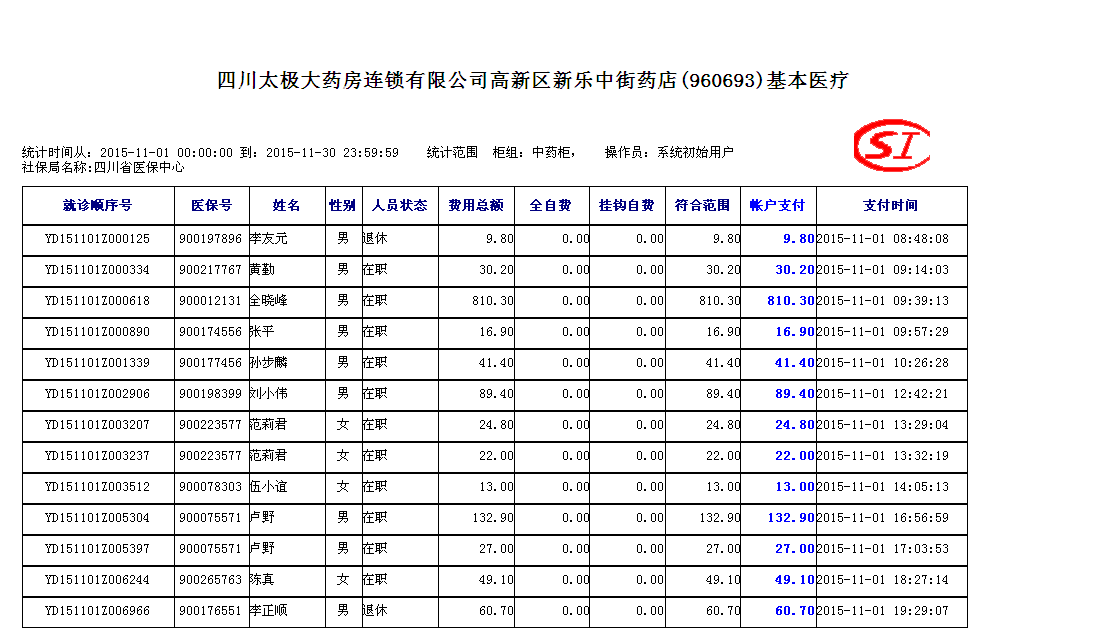
Task: Click the name 陈真
Action: tap(262, 580)
